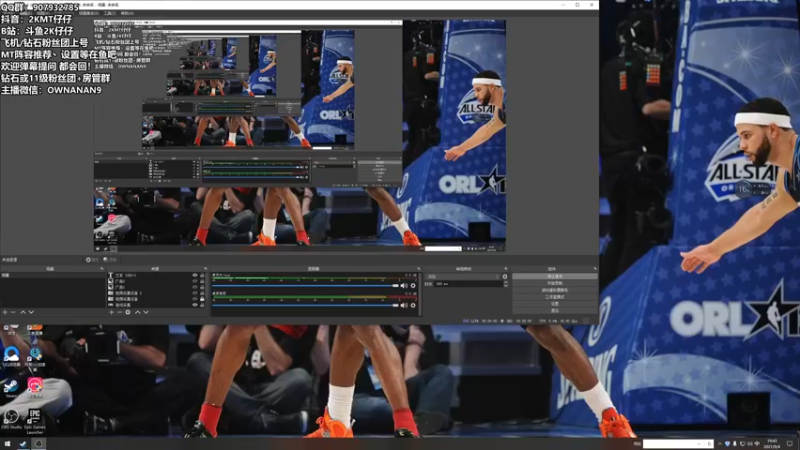This screenshot has height=450, width=800.
Task: Click the 退出 exit button
Action: pos(555,310)
